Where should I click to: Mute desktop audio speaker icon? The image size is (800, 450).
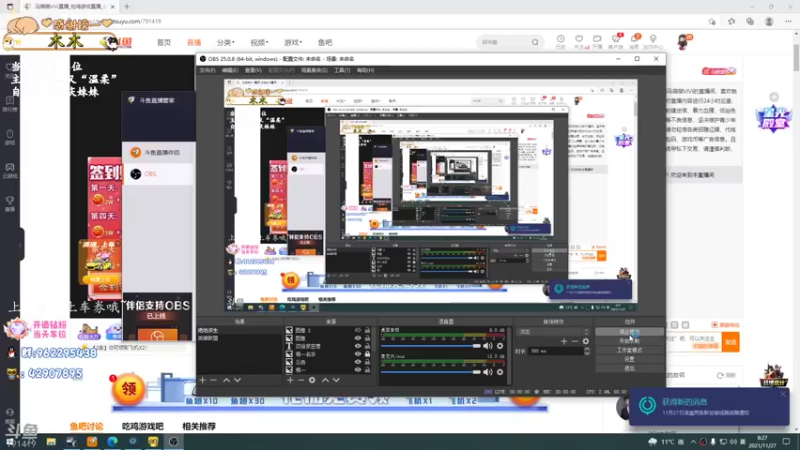pyautogui.click(x=488, y=346)
